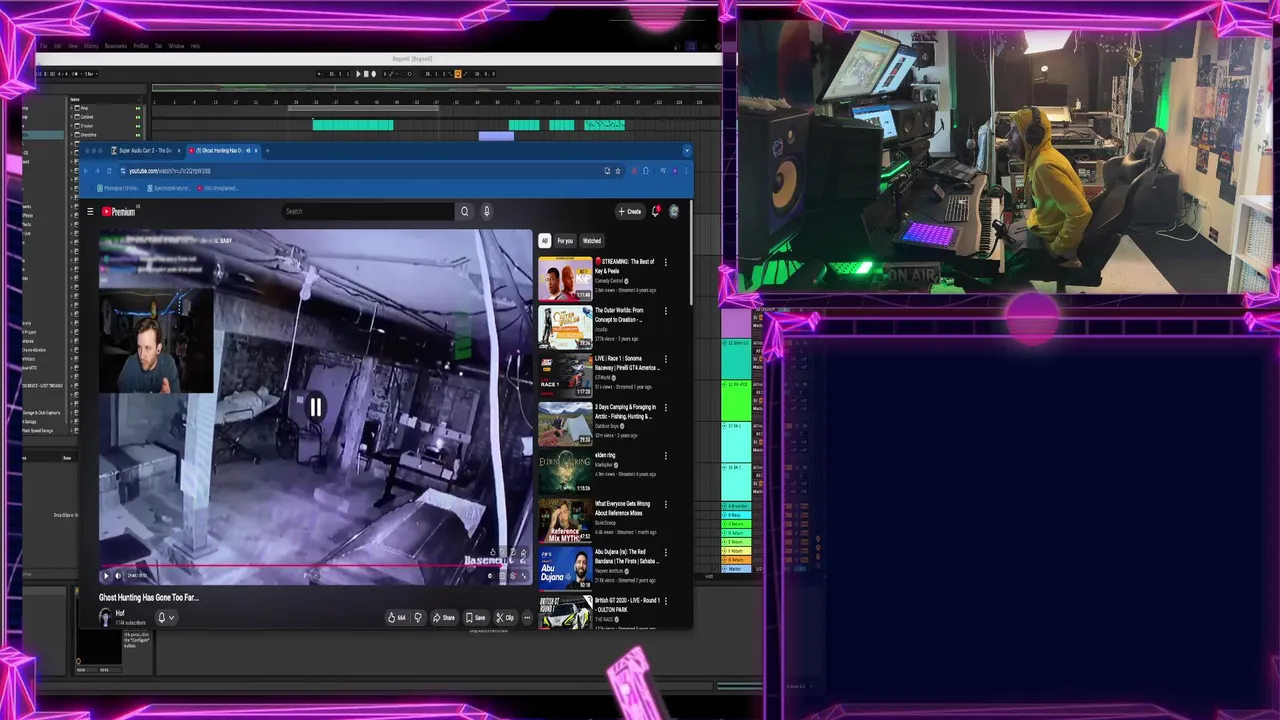The image size is (1280, 720).
Task: Seek using the red video progress bar
Action: tap(315, 566)
